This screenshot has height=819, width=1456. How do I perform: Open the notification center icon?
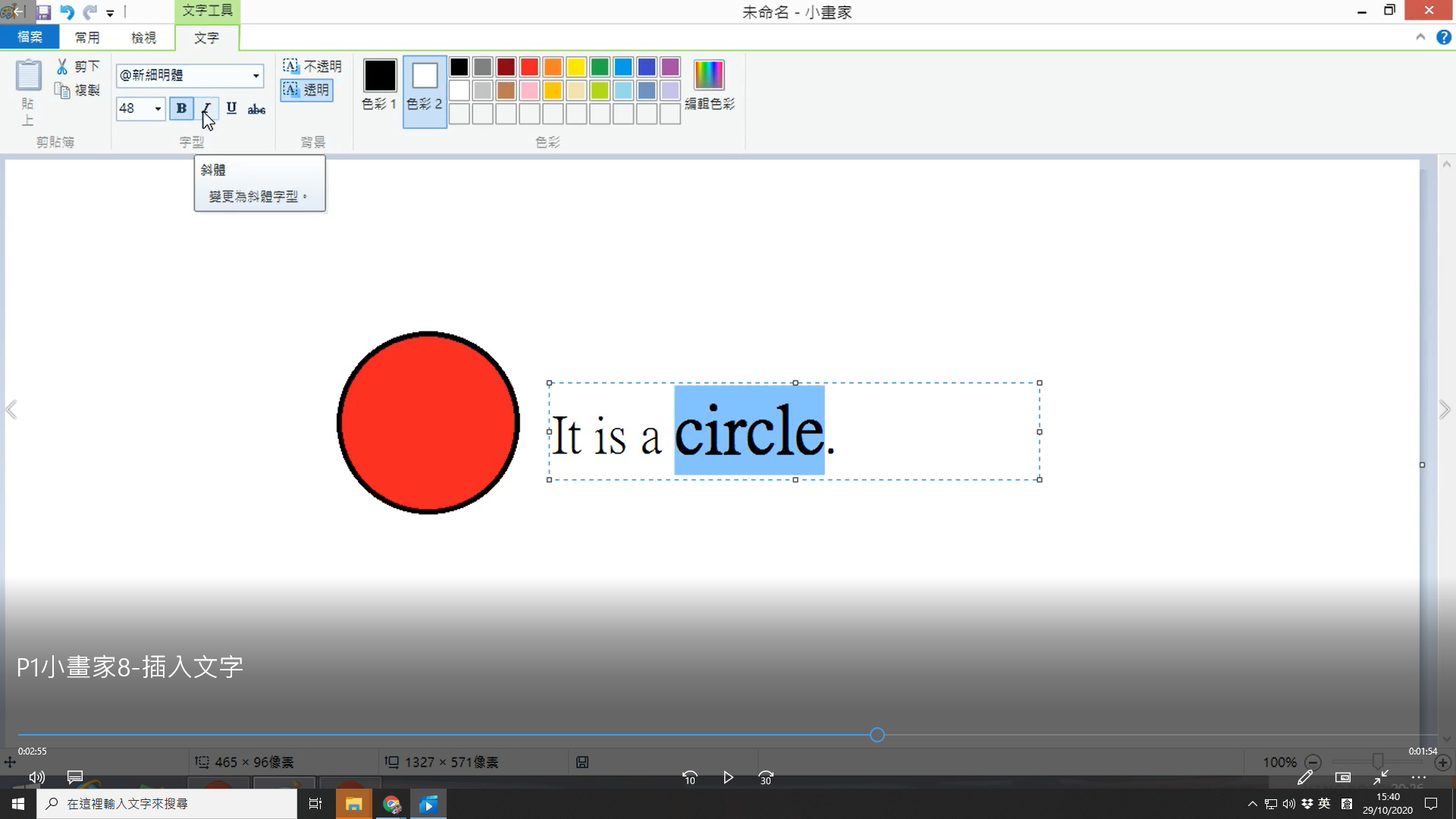coord(1431,804)
